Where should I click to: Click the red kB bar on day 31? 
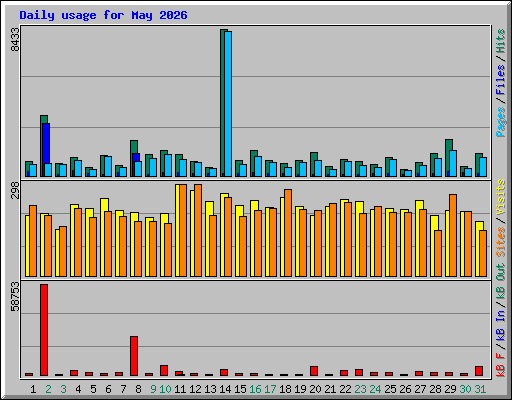pos(479,371)
